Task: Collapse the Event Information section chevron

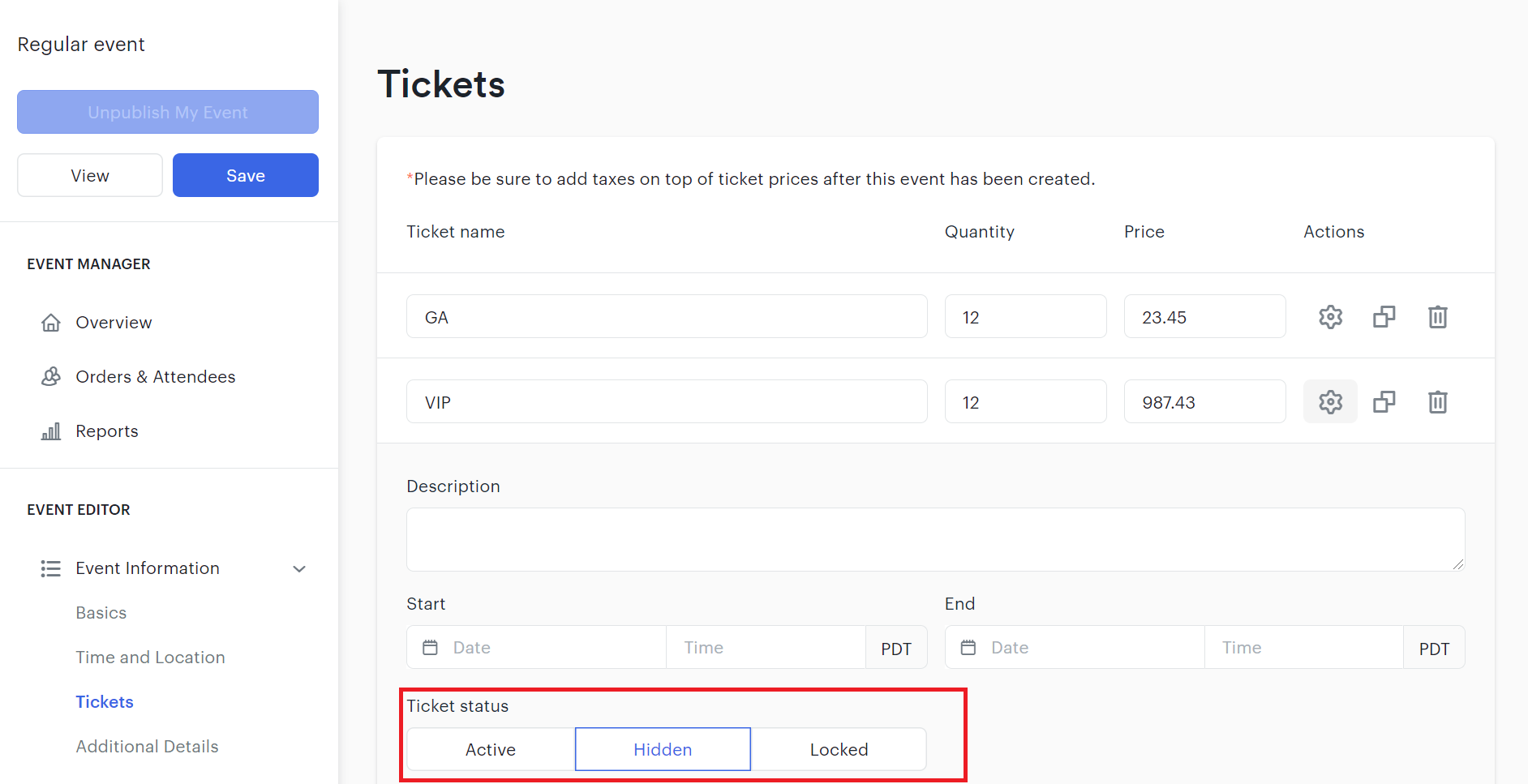Action: click(x=299, y=569)
